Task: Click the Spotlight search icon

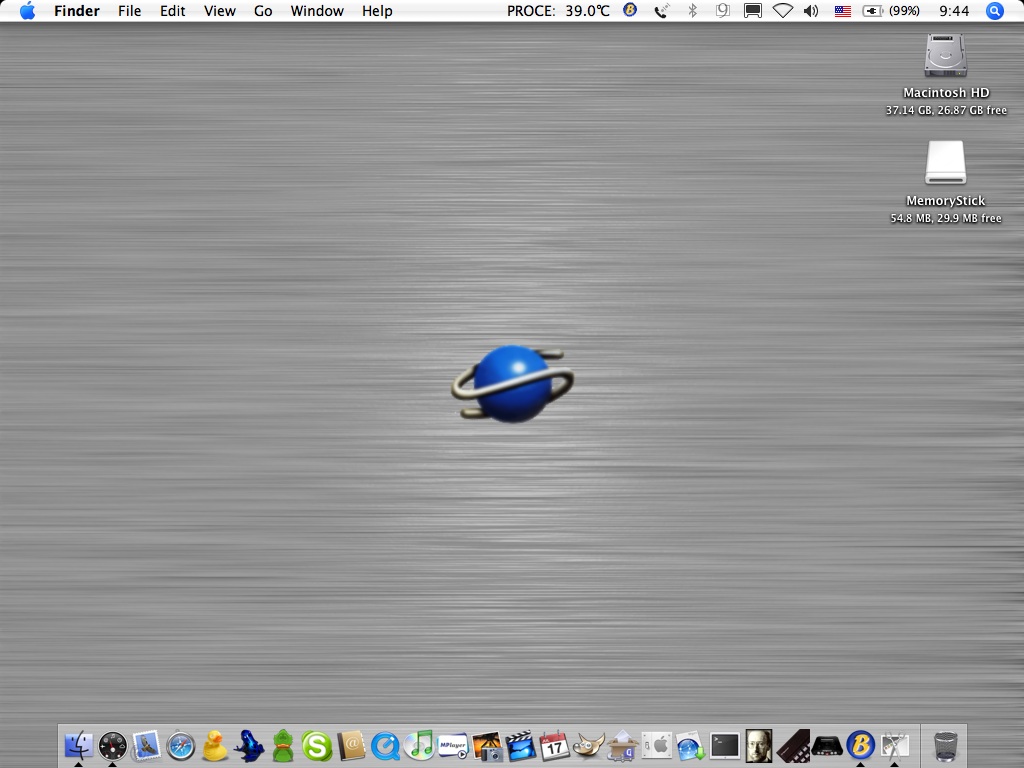Action: coord(994,11)
